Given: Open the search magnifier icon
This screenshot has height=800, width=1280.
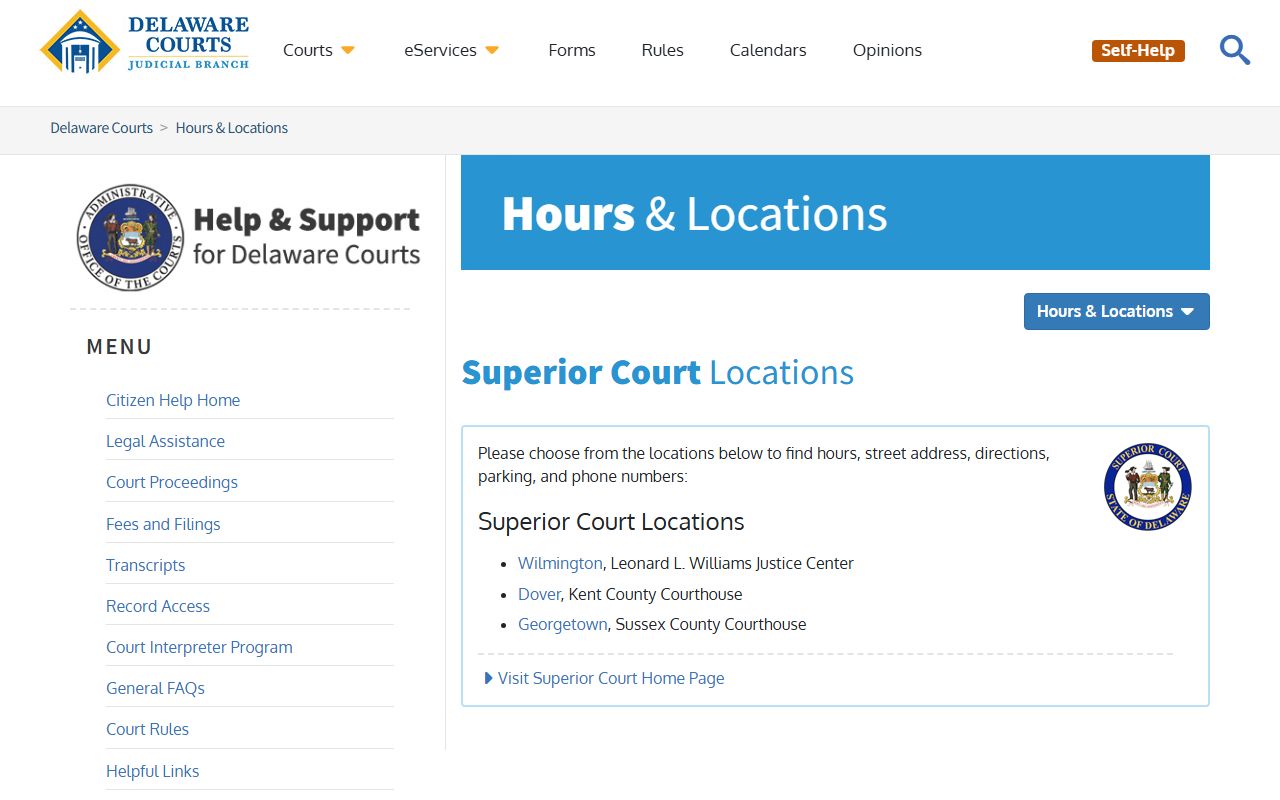Looking at the screenshot, I should [x=1235, y=50].
